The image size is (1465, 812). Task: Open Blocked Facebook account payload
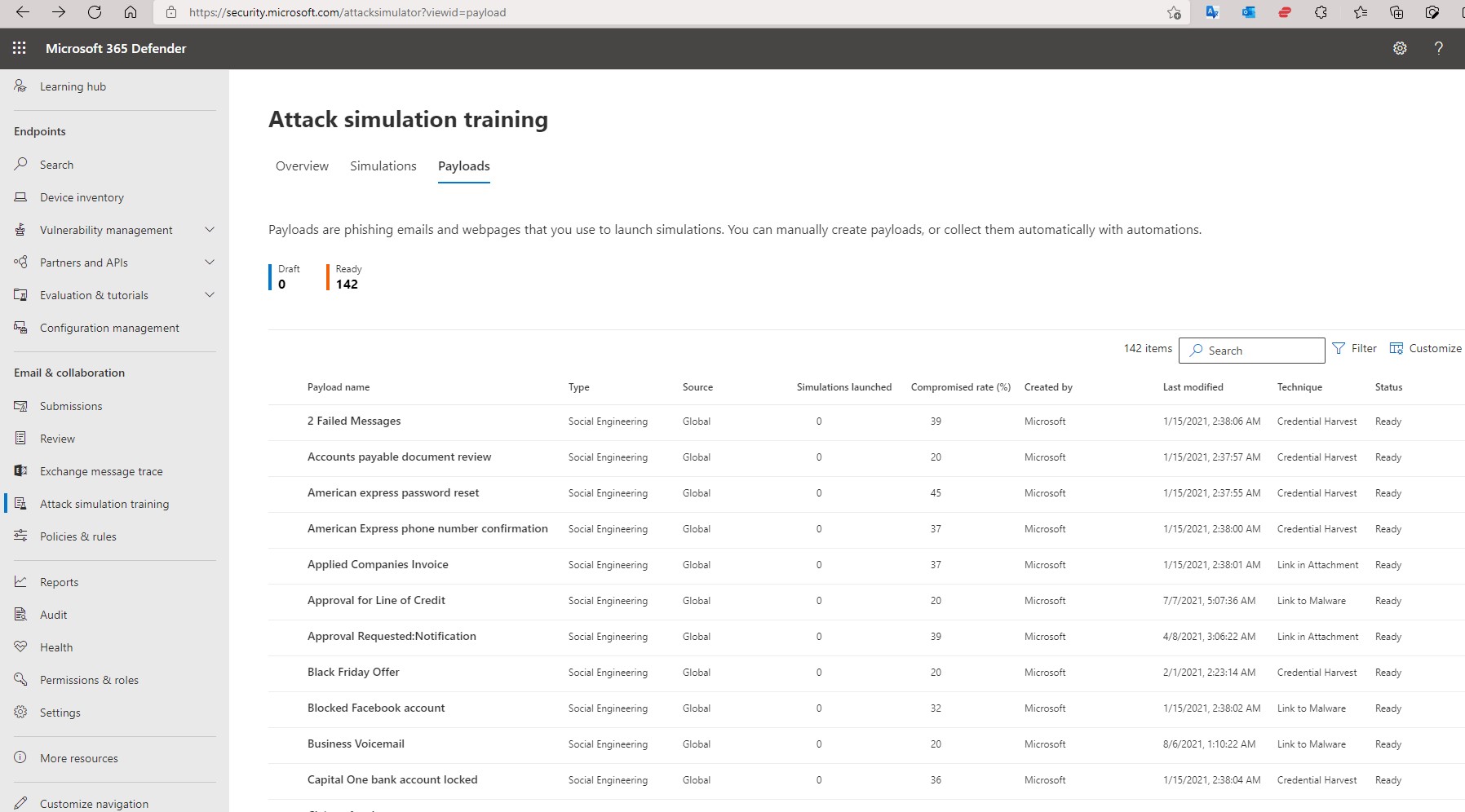click(x=376, y=708)
